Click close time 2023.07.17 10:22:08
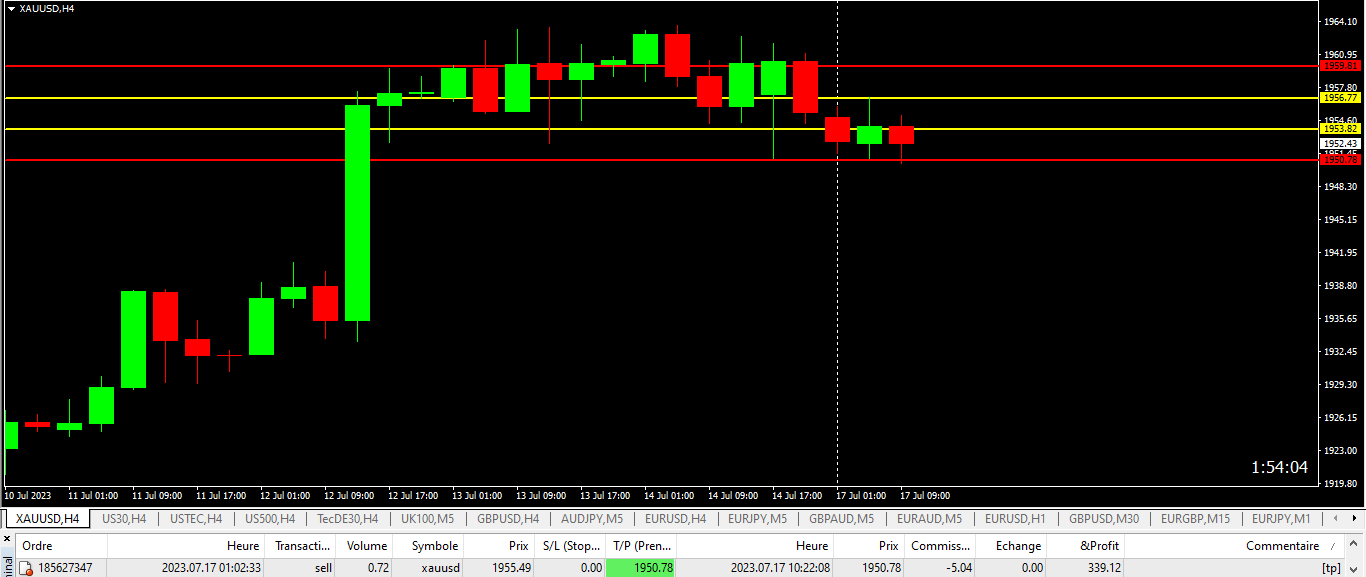This screenshot has height=577, width=1366. 780,568
